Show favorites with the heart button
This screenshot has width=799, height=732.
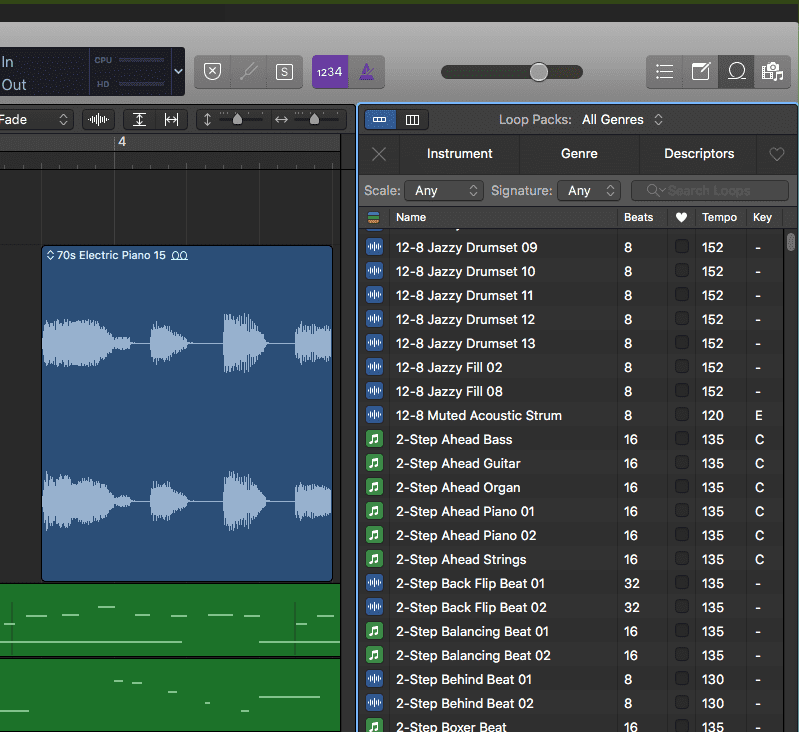click(777, 154)
